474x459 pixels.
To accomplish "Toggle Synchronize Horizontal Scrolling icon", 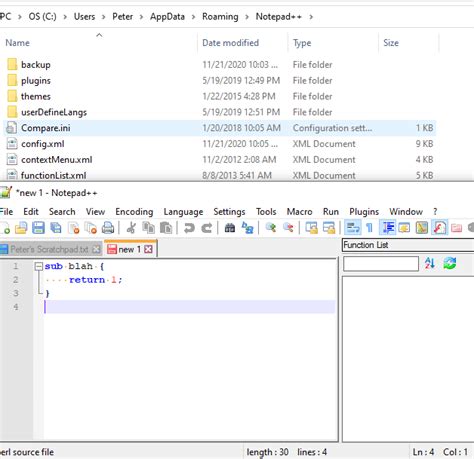I will [329, 228].
